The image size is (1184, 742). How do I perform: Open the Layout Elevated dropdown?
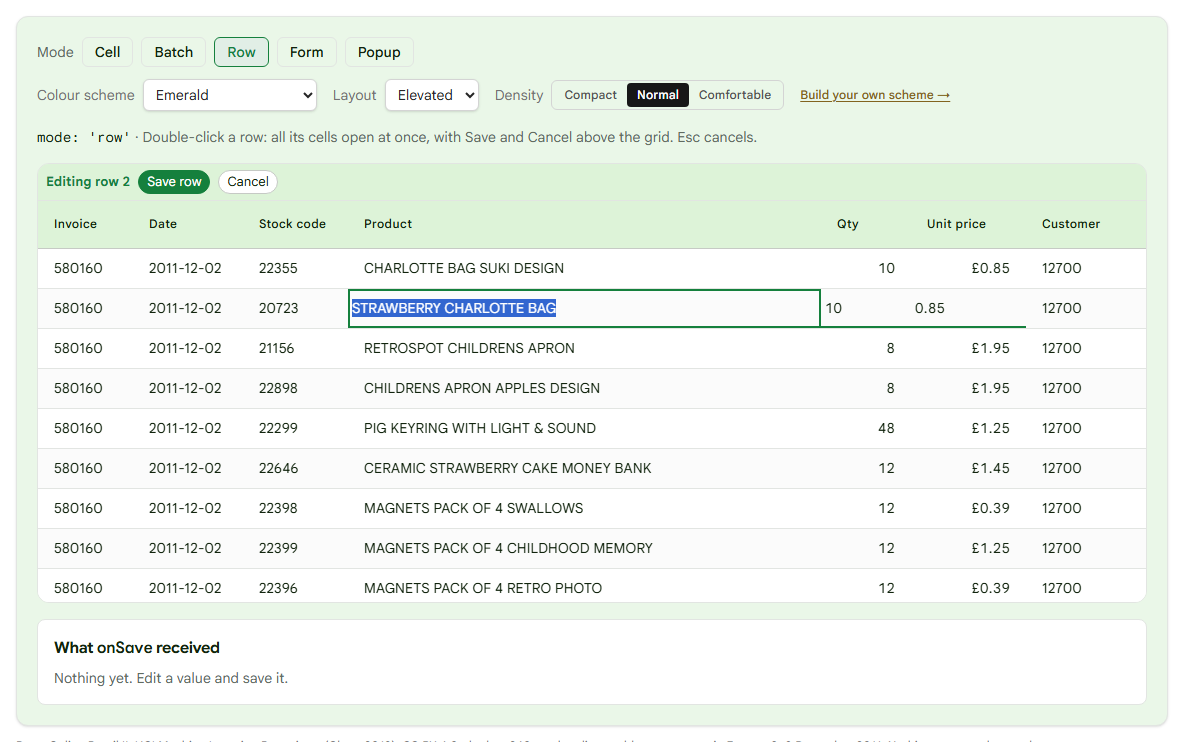coord(432,95)
